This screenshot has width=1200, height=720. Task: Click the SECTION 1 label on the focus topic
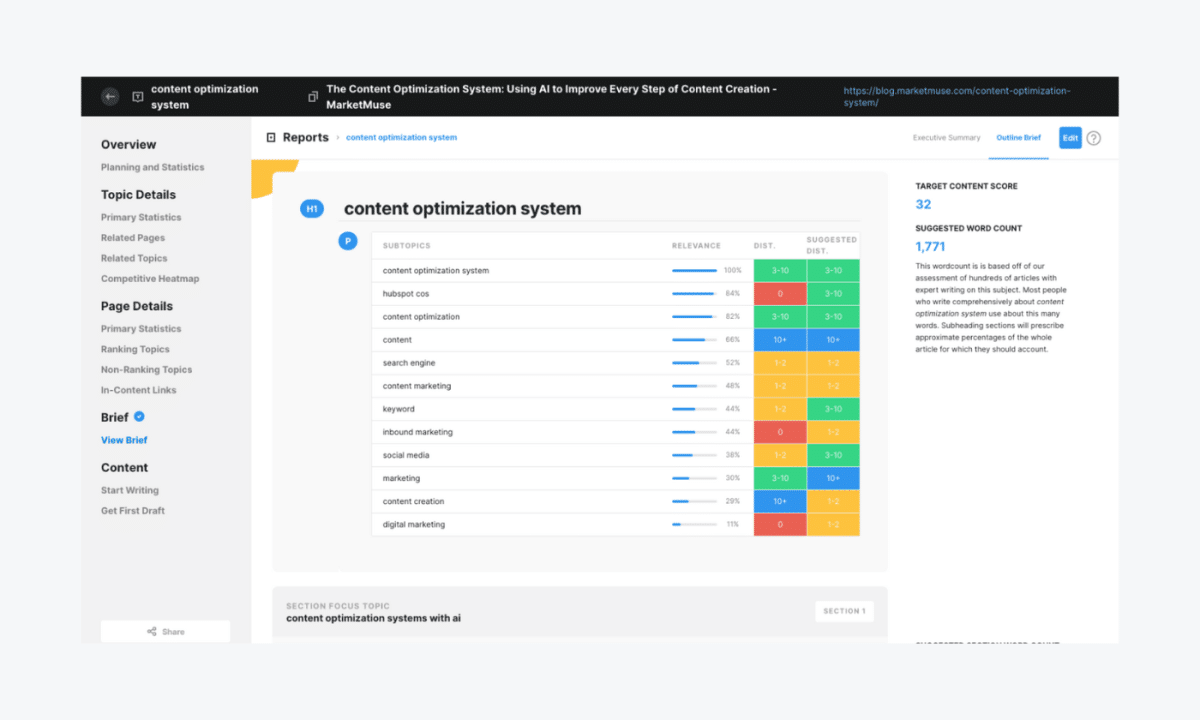844,611
